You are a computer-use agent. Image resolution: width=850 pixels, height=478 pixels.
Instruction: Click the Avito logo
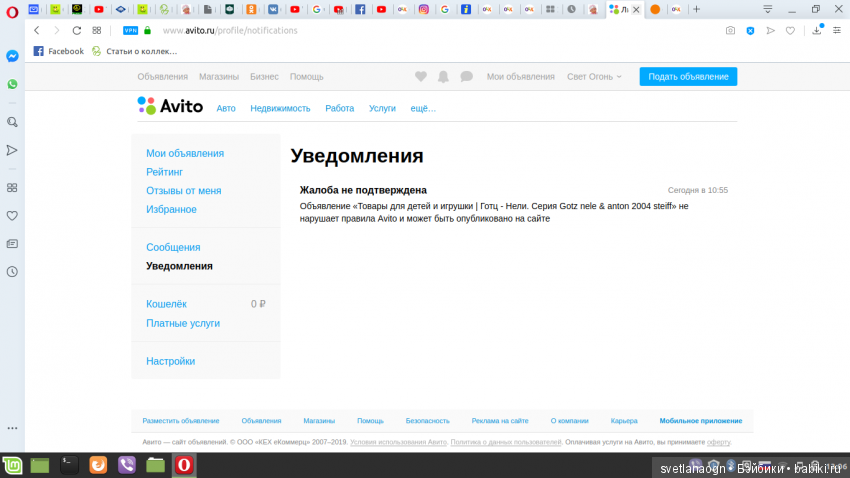(170, 106)
